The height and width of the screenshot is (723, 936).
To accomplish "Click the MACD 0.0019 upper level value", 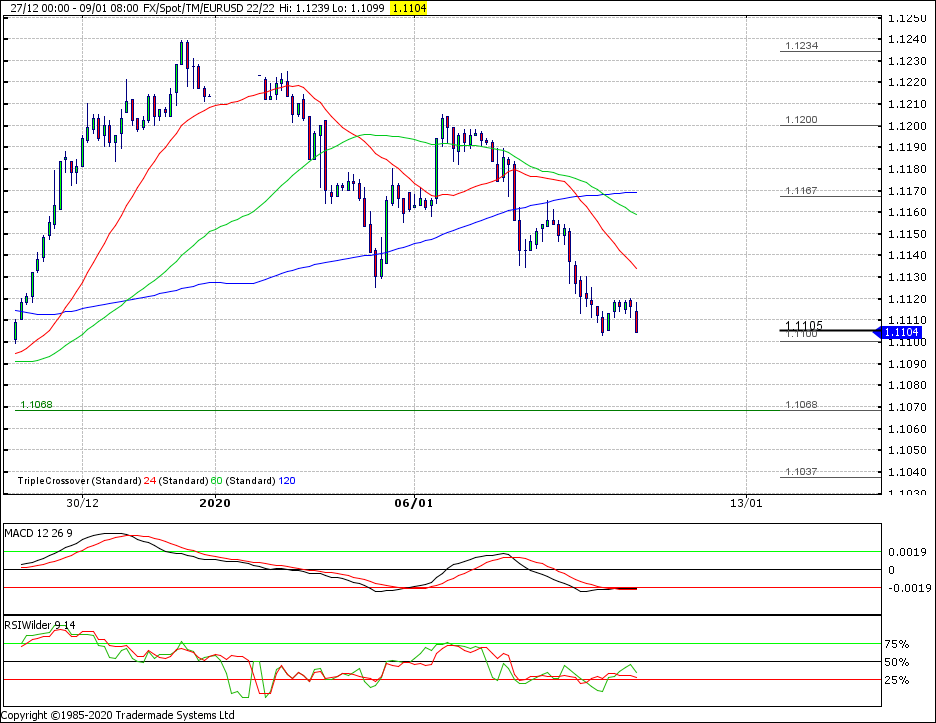I will 907,552.
